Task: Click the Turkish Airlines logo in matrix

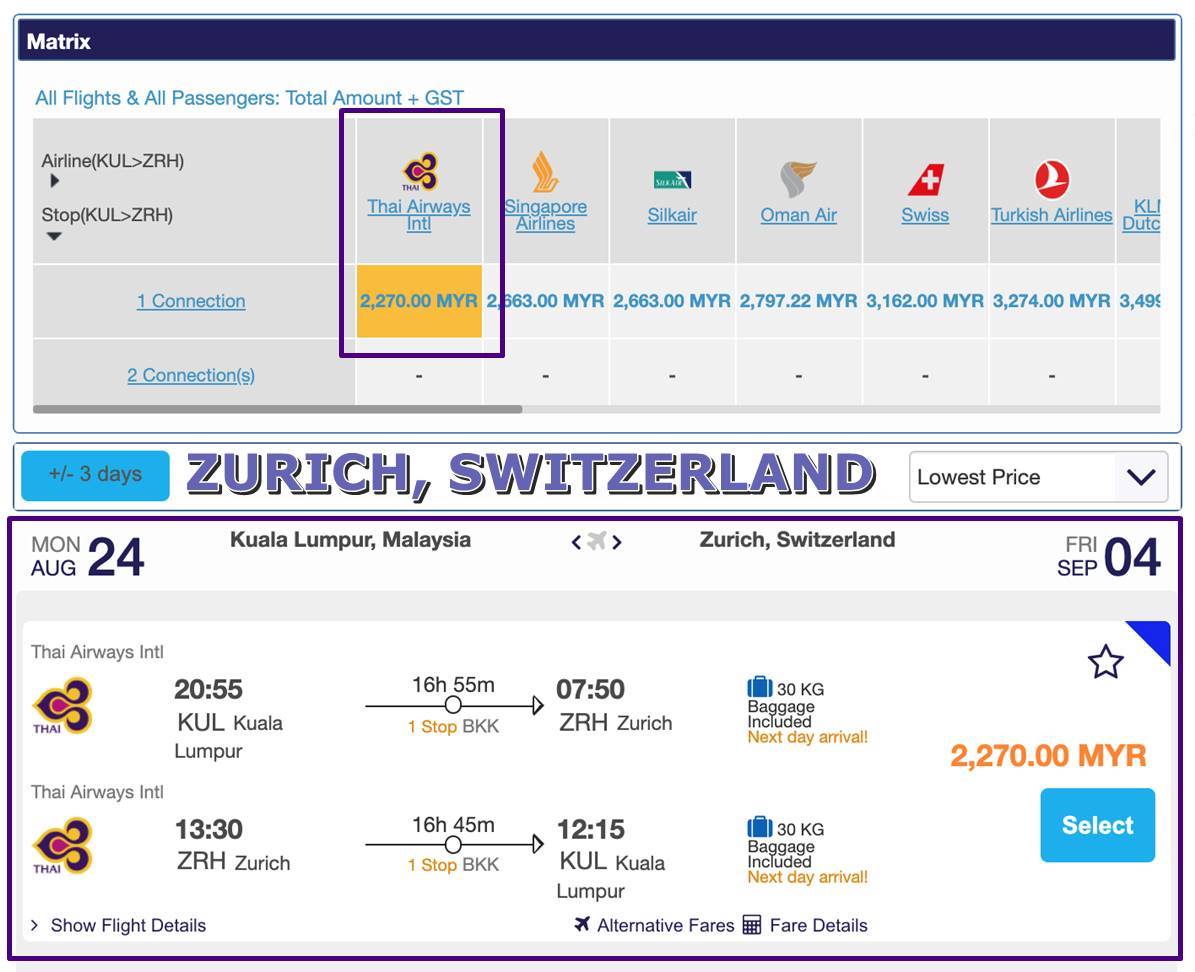Action: [1052, 180]
